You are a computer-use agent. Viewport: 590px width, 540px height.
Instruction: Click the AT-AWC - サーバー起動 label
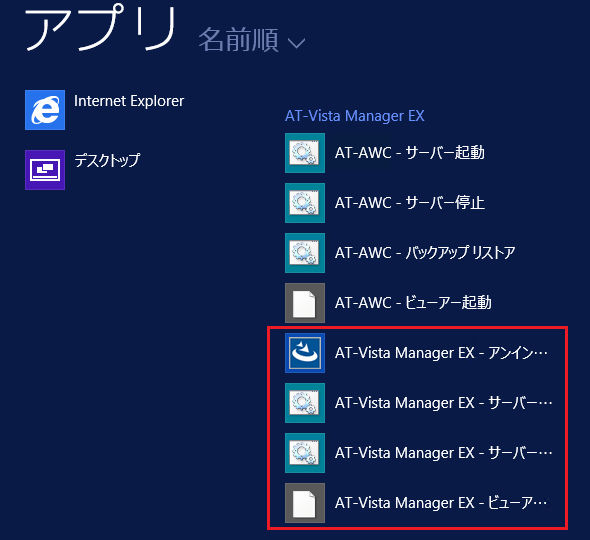(x=410, y=153)
